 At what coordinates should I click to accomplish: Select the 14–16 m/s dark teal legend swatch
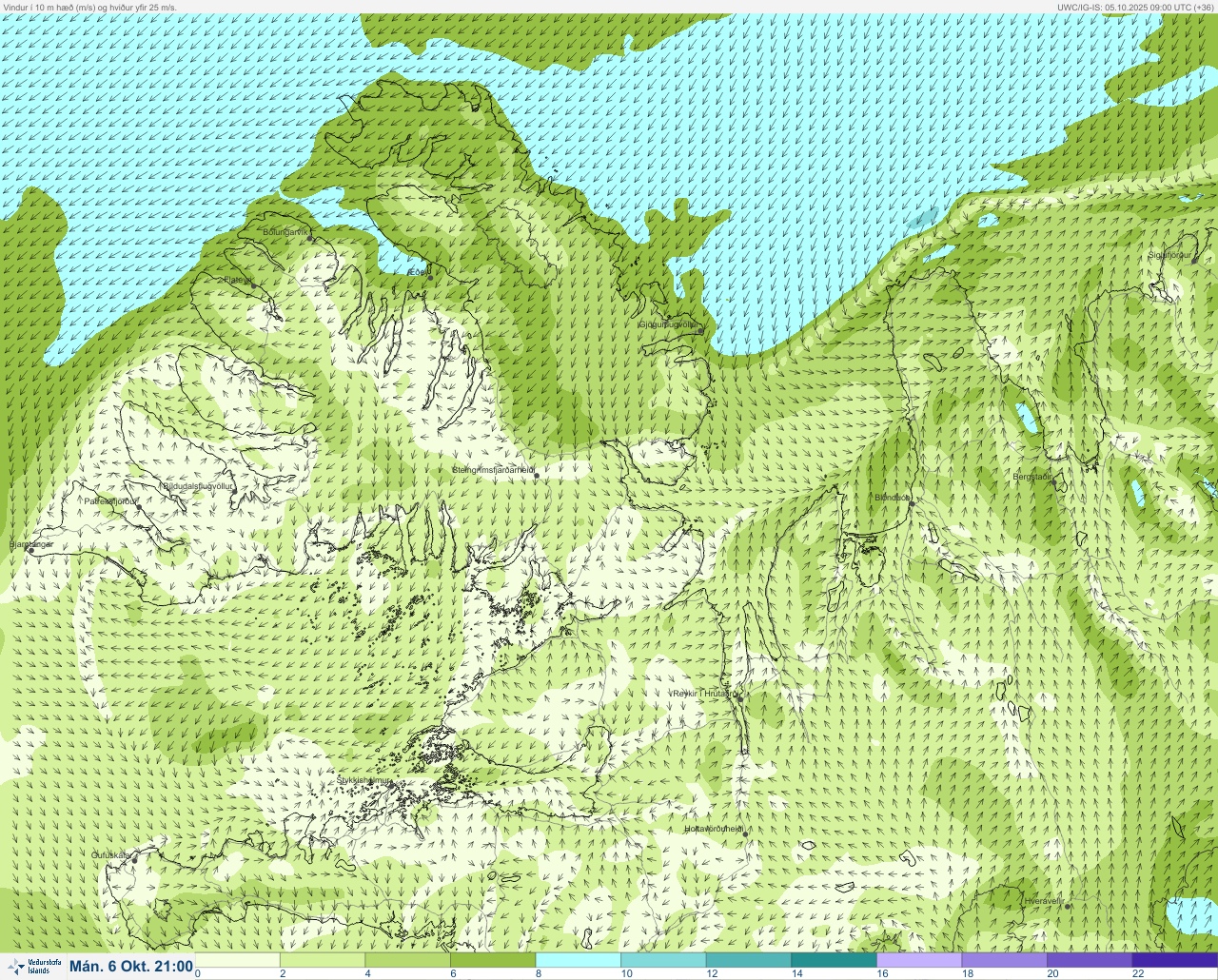[834, 960]
